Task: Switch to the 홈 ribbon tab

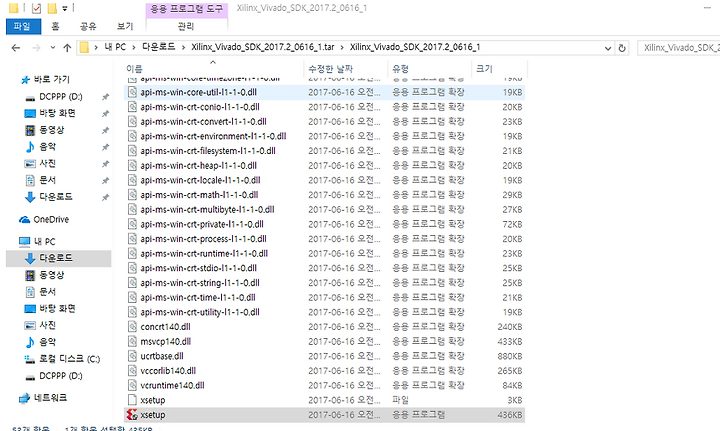Action: coord(55,27)
